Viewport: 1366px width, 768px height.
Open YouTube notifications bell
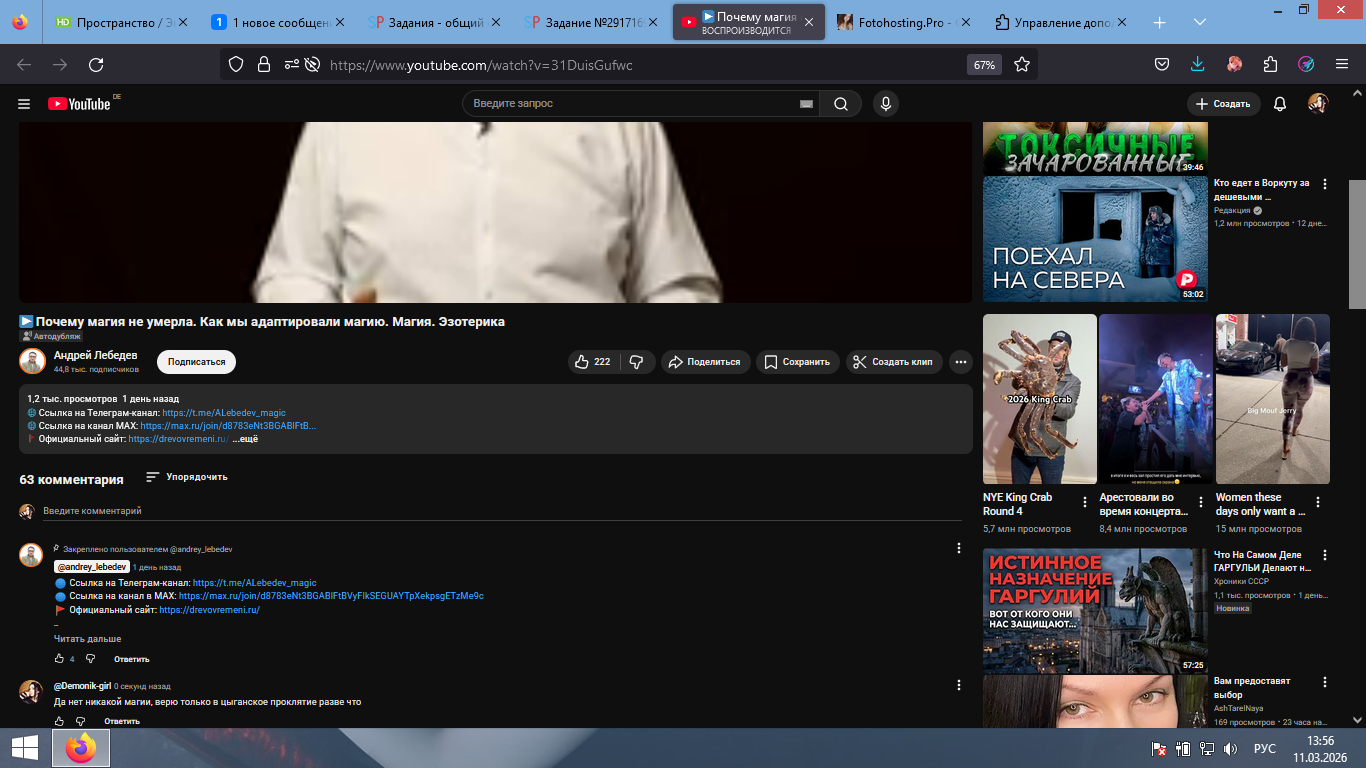pyautogui.click(x=1279, y=104)
